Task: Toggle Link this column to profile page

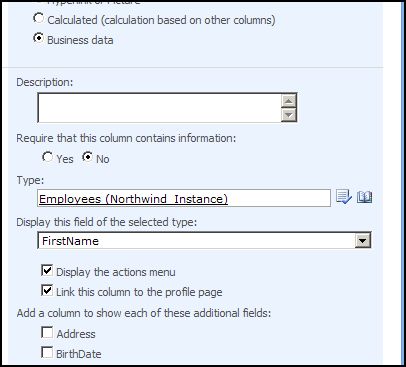Action: [x=47, y=290]
